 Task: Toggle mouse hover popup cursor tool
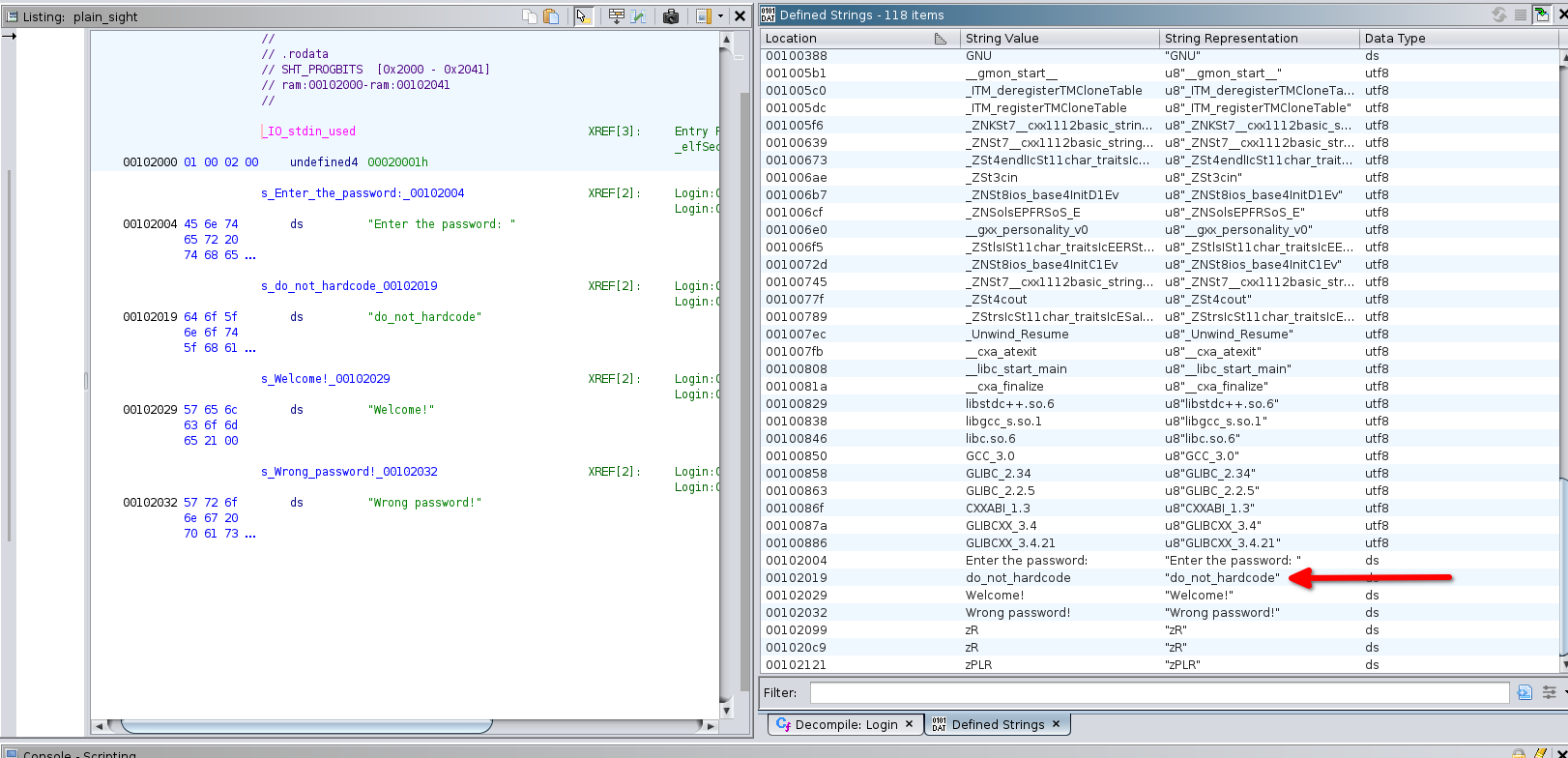pos(583,15)
